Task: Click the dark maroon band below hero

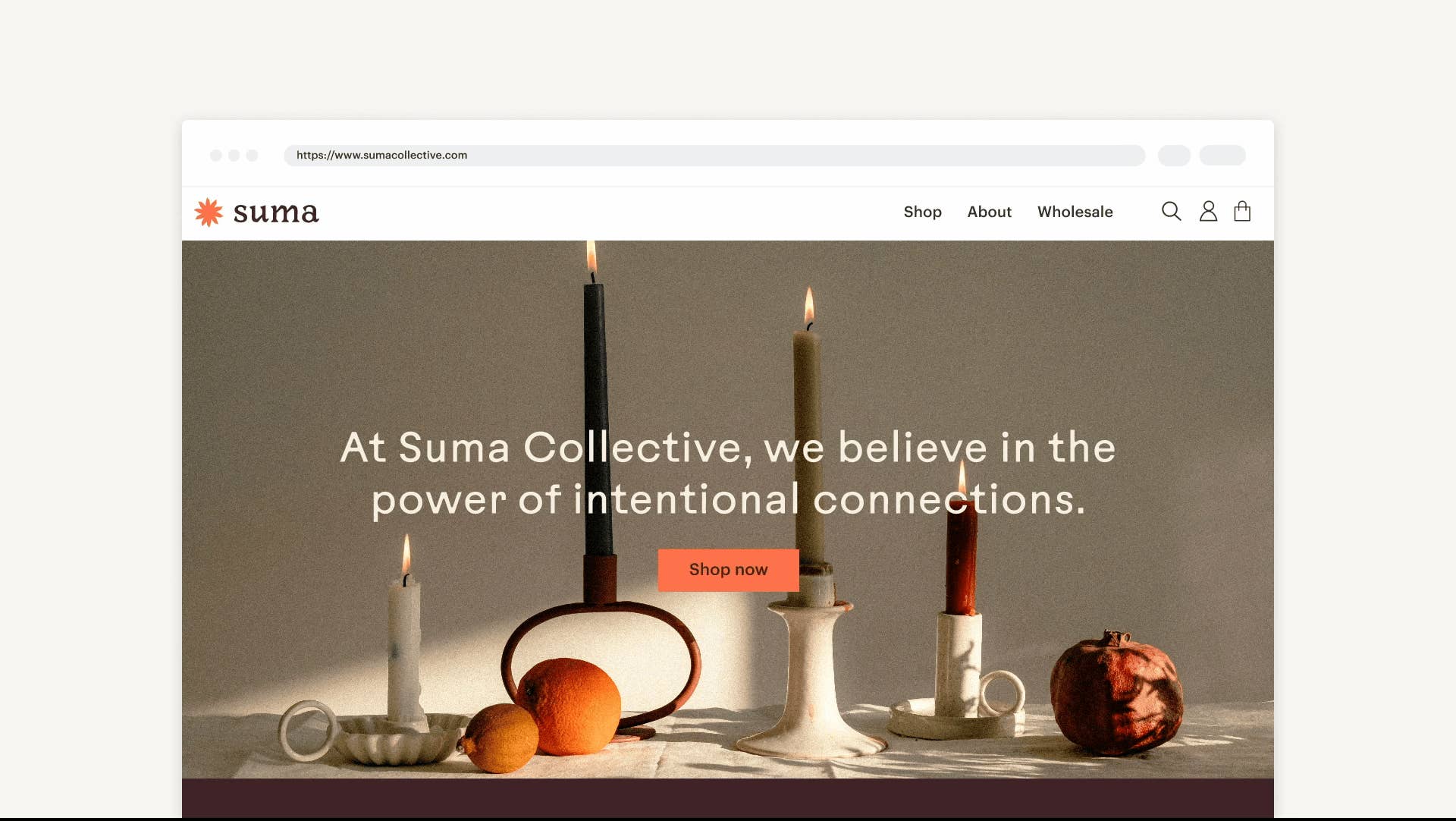Action: [728, 797]
